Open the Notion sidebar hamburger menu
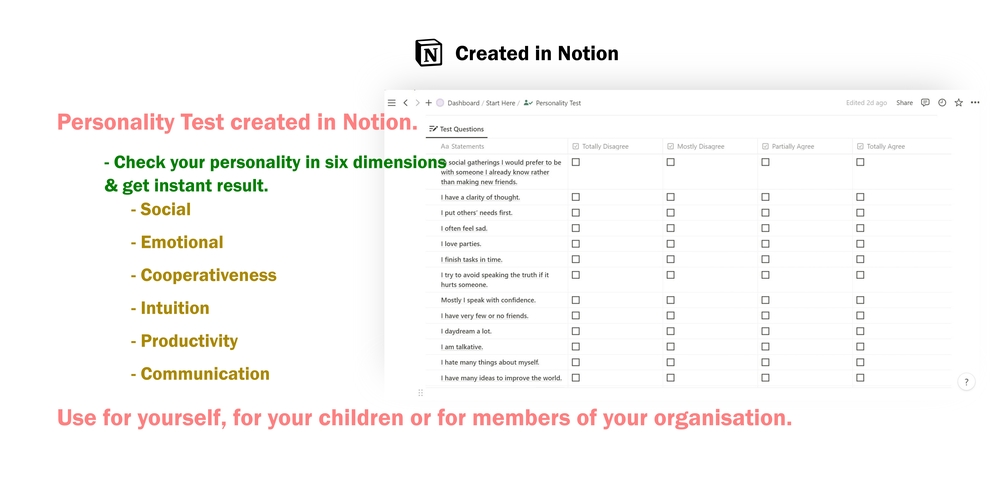Screen dimensions: 1005x485 coord(392,103)
